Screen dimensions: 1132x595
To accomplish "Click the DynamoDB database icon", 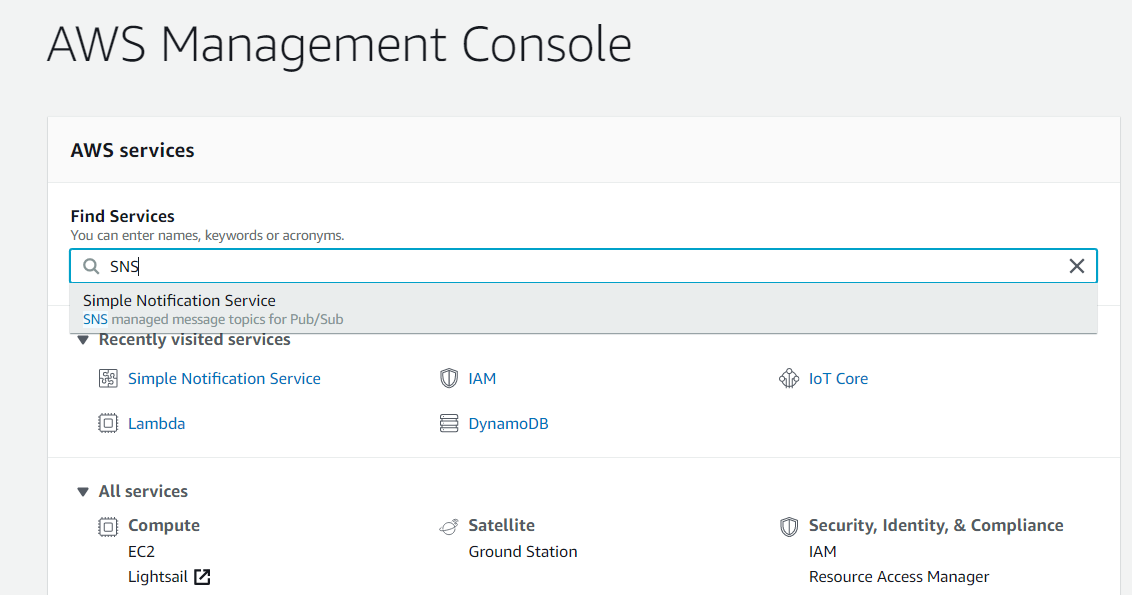I will (x=449, y=424).
